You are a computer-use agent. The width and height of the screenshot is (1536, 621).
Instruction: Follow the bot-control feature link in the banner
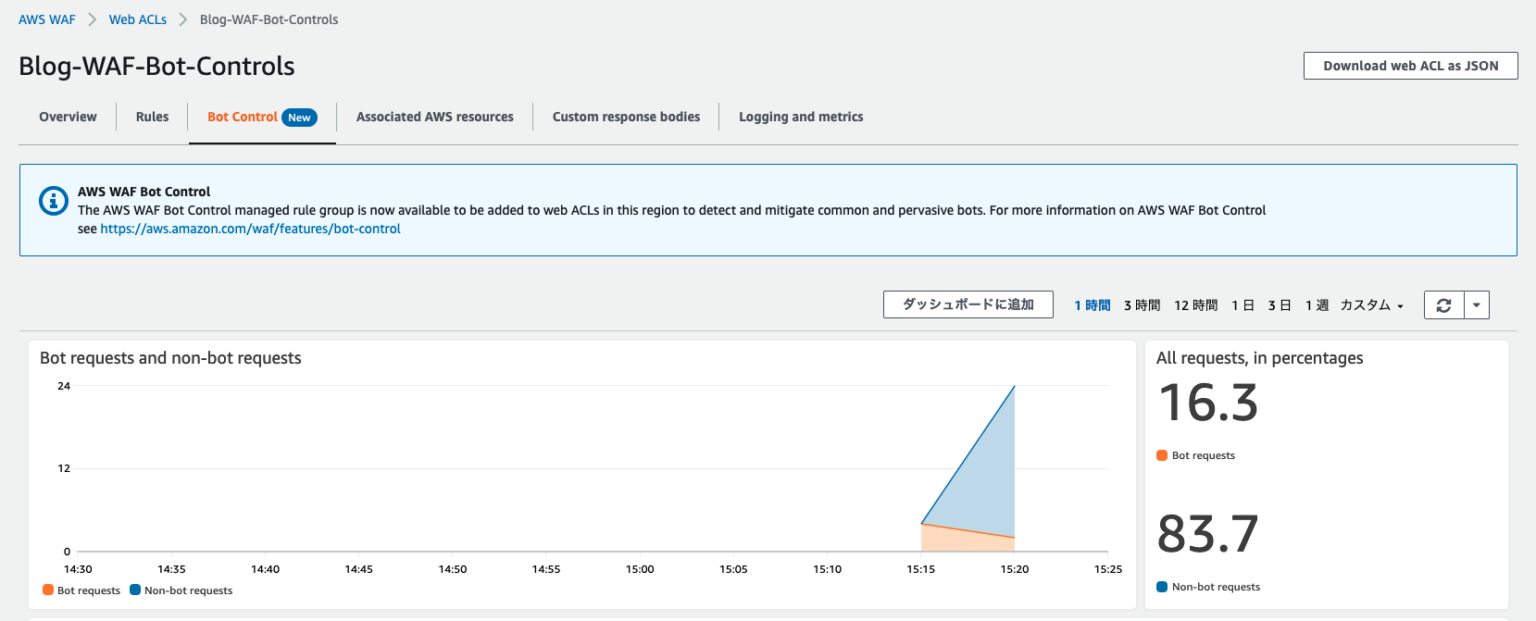pos(249,228)
